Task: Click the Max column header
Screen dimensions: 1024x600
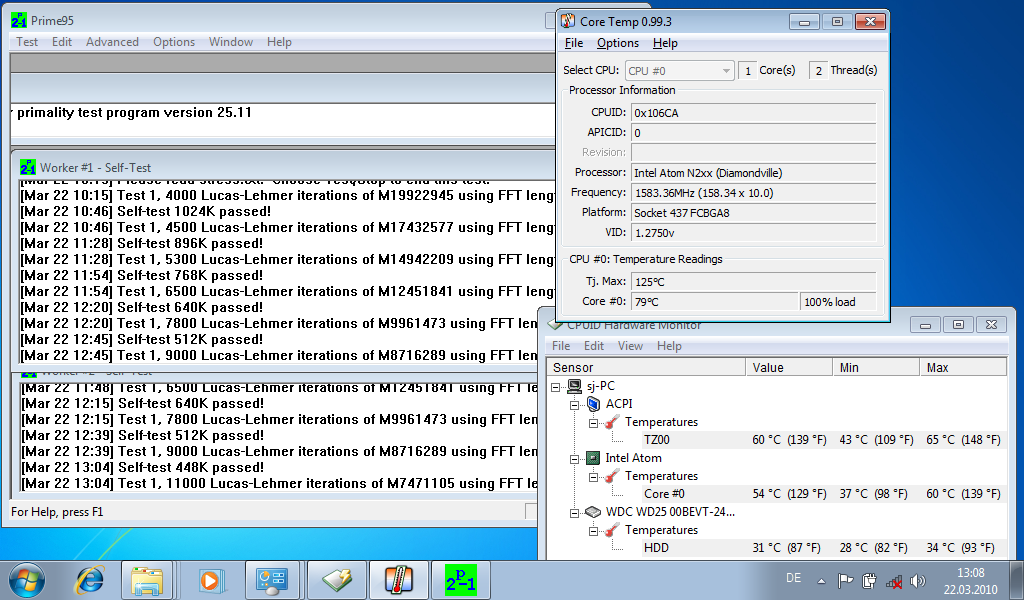Action: [x=963, y=368]
